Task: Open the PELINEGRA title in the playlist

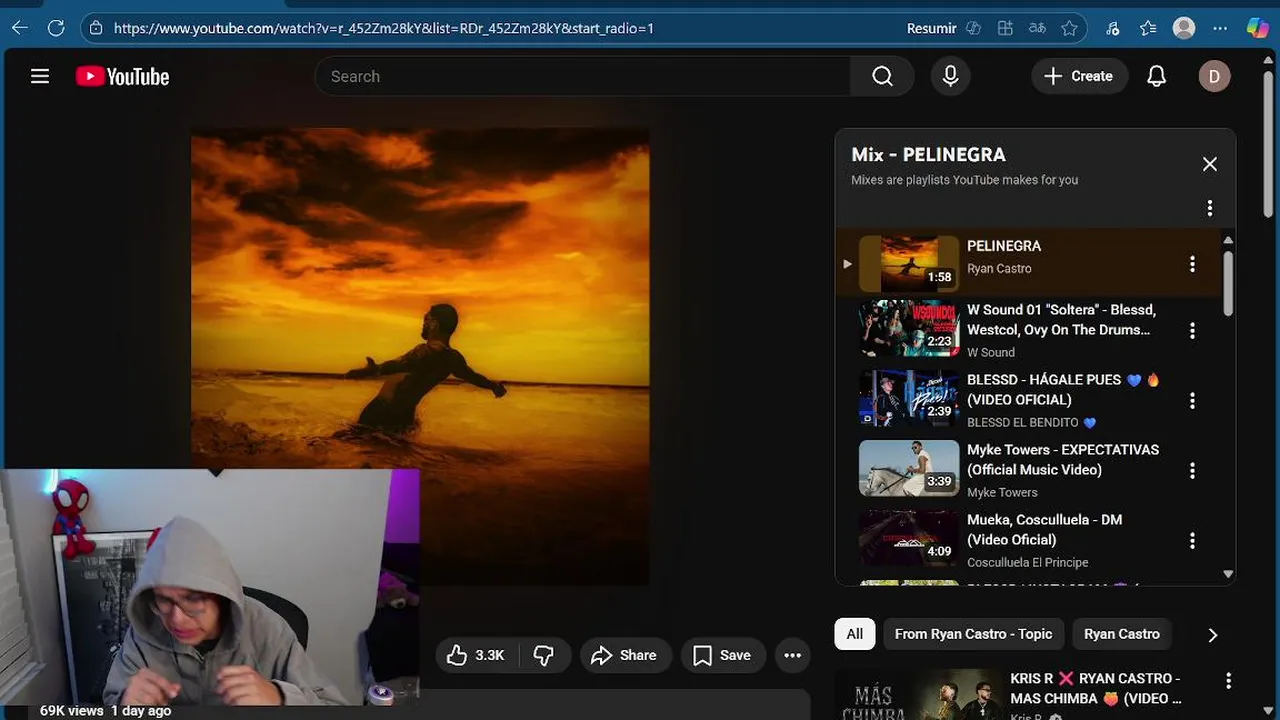Action: (x=1004, y=246)
